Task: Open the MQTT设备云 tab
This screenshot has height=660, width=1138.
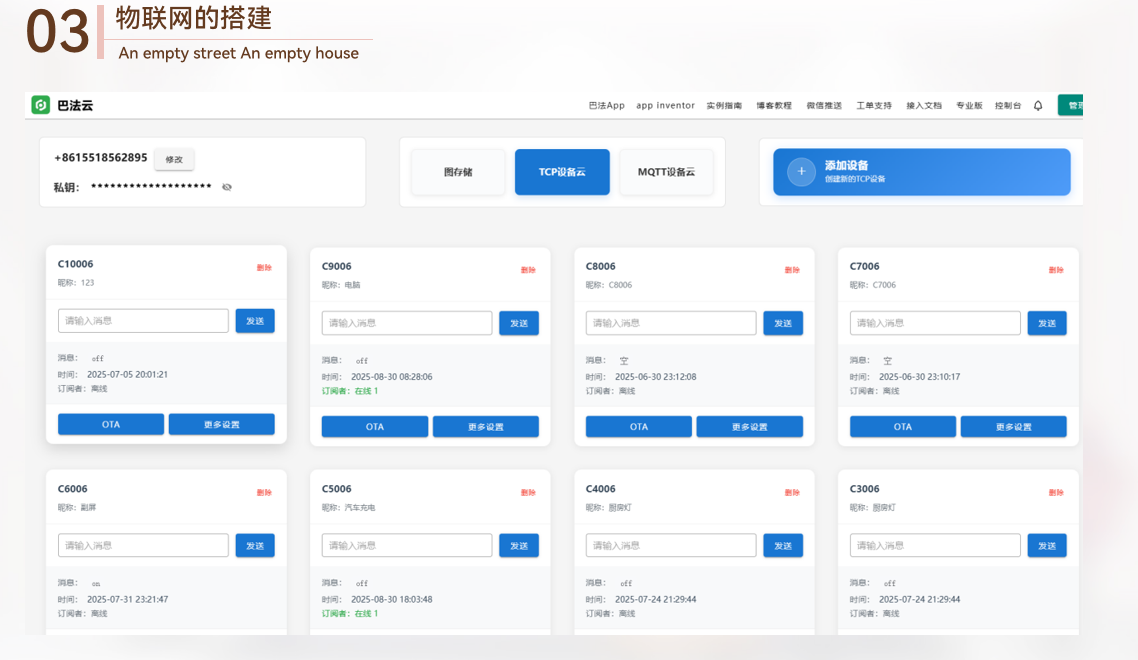Action: point(666,172)
